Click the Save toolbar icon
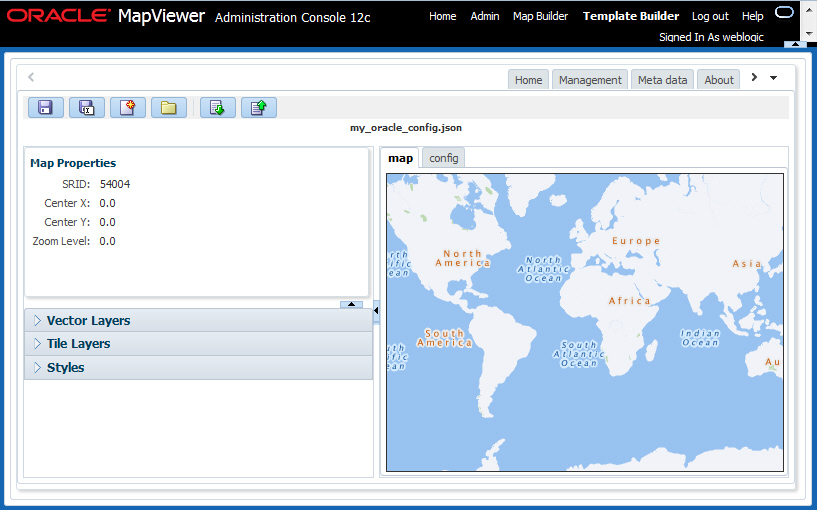Image resolution: width=817 pixels, height=510 pixels. click(46, 108)
